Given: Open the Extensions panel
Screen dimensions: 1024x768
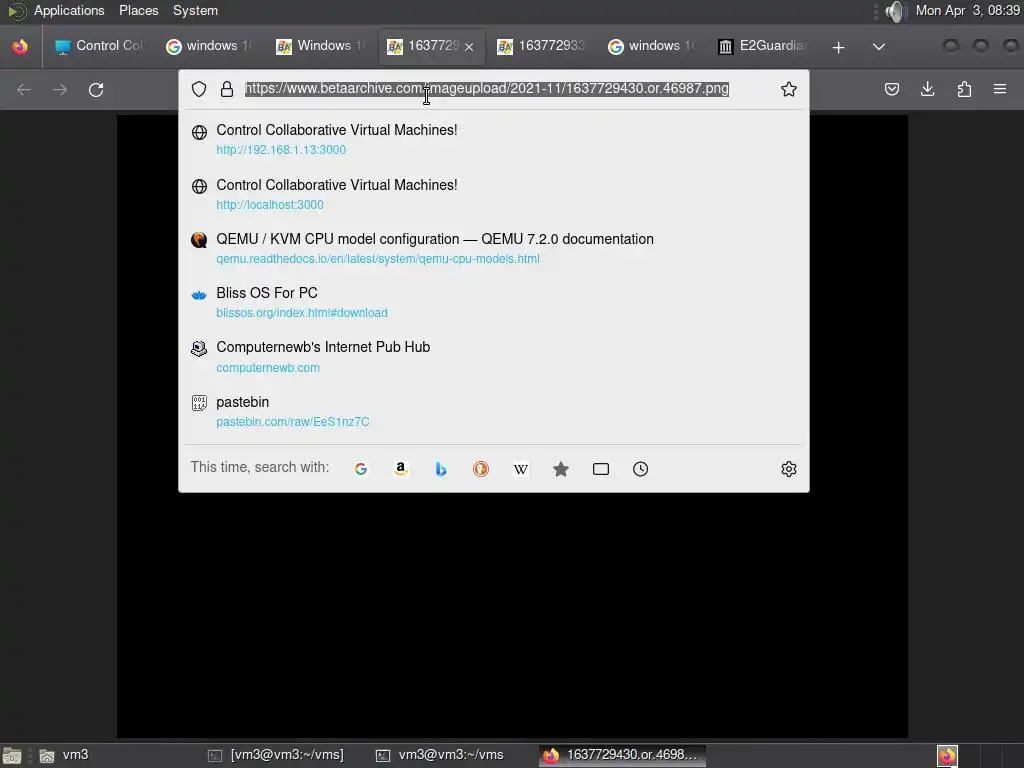Looking at the screenshot, I should click(x=964, y=89).
